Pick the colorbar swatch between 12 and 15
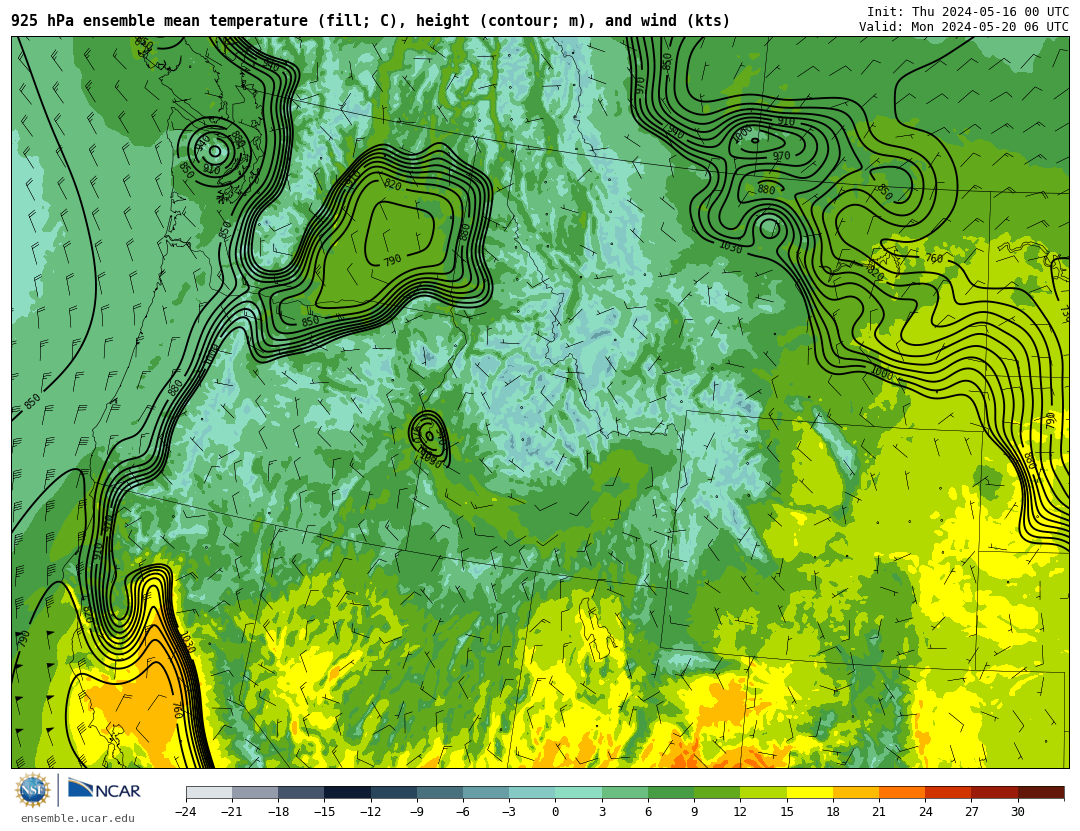The height and width of the screenshot is (831, 1080). coord(763,792)
